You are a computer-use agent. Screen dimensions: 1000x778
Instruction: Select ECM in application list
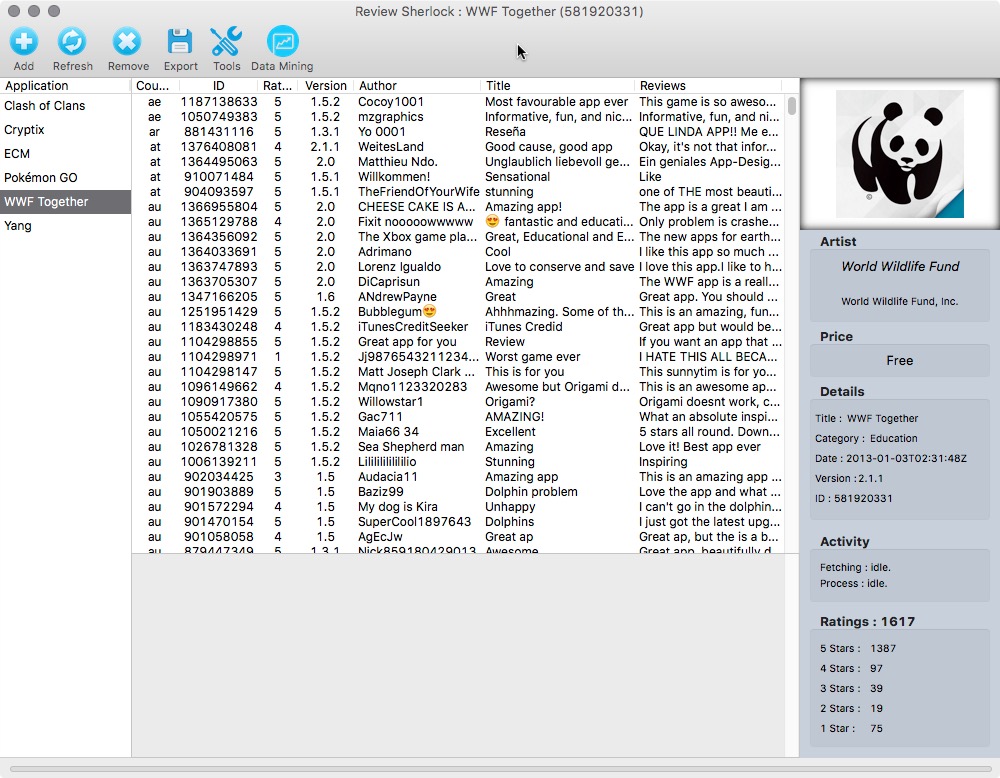click(x=66, y=154)
